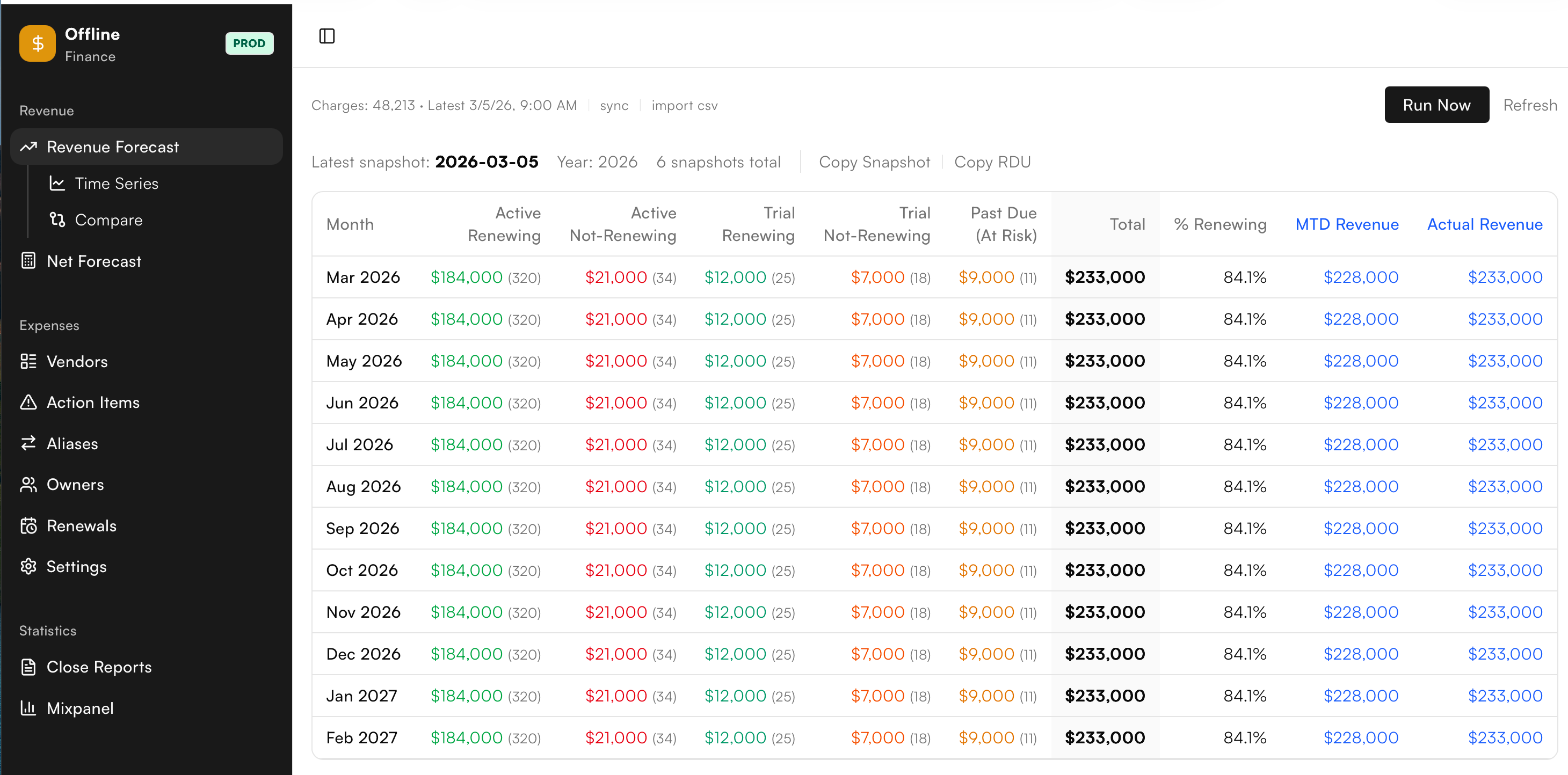Image resolution: width=1568 pixels, height=775 pixels.
Task: Click the Aliases swap arrows icon
Action: (x=28, y=443)
